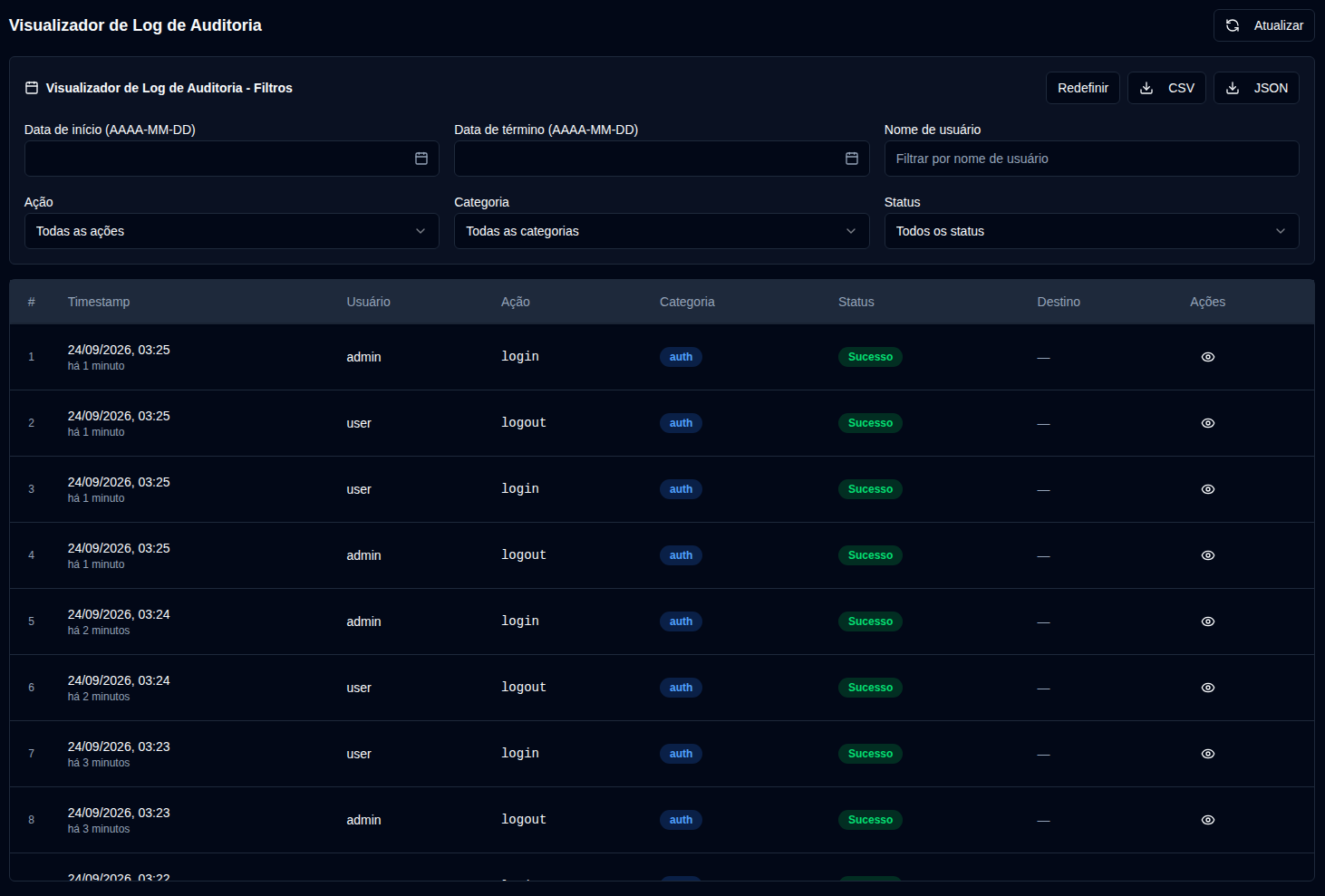The width and height of the screenshot is (1325, 896).
Task: Click the Status column header
Action: (x=856, y=302)
